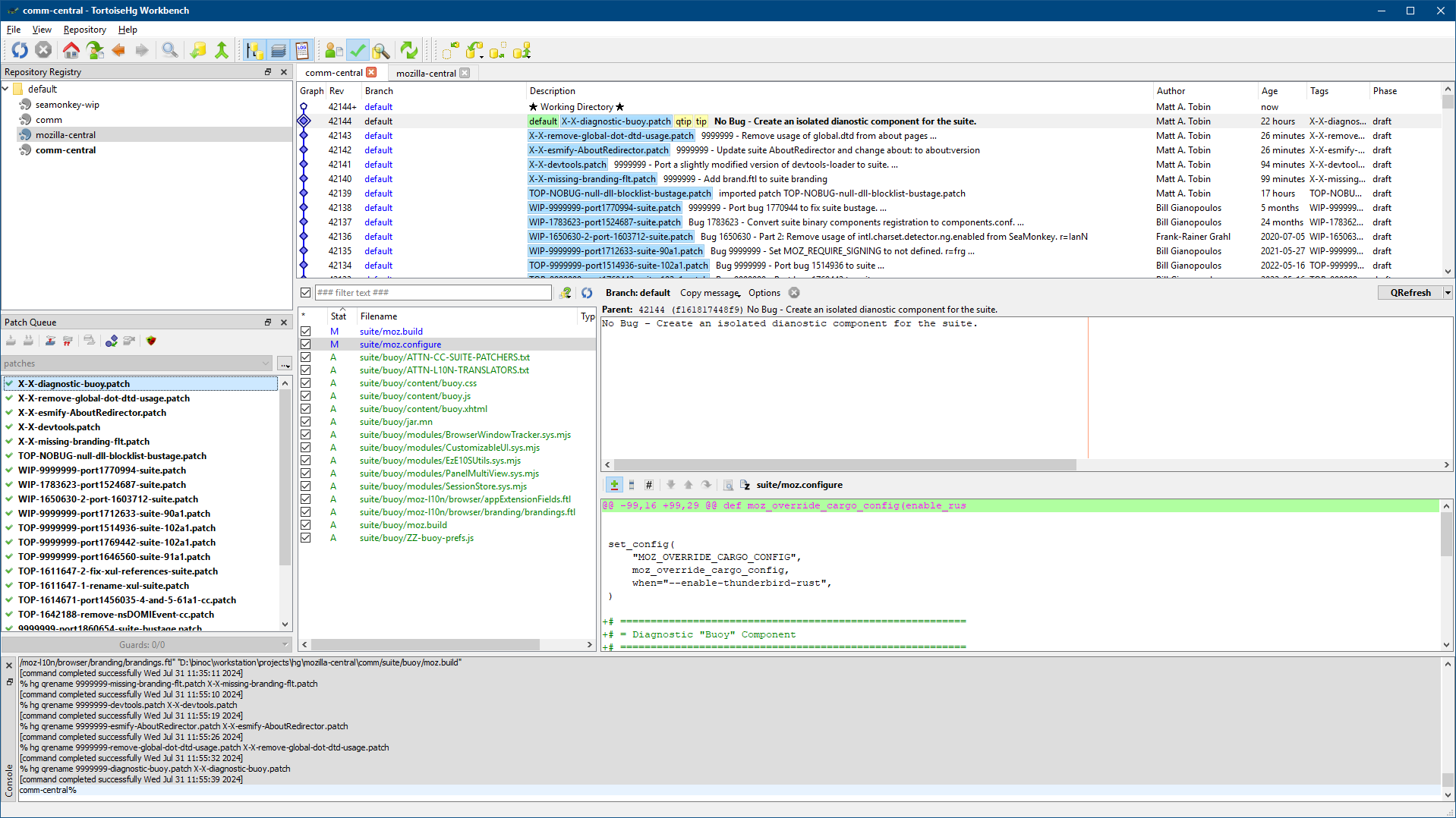
Task: Close the Patch Queue panel
Action: point(284,322)
